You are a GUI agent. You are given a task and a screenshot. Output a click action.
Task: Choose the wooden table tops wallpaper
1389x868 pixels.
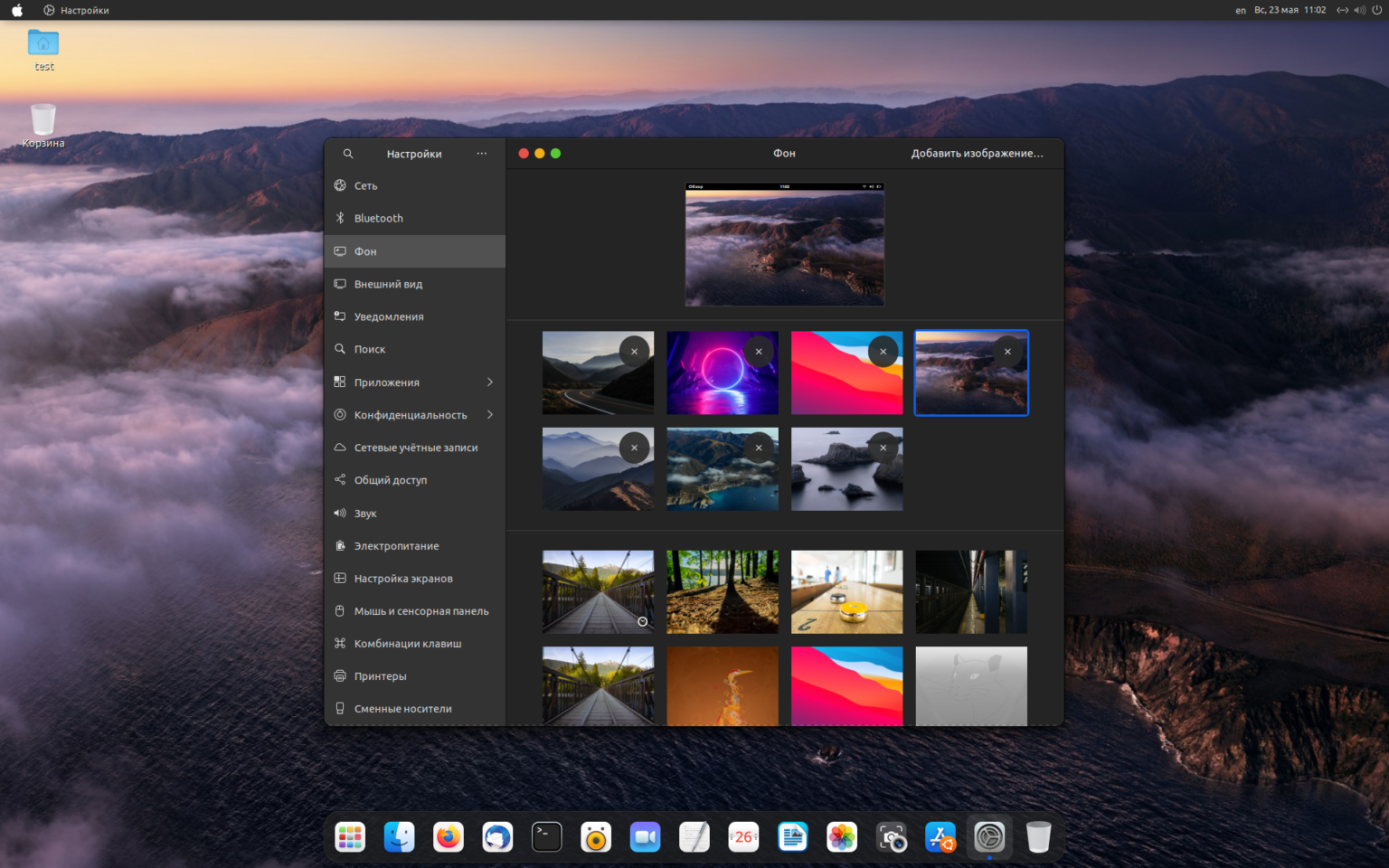pyautogui.click(x=846, y=592)
